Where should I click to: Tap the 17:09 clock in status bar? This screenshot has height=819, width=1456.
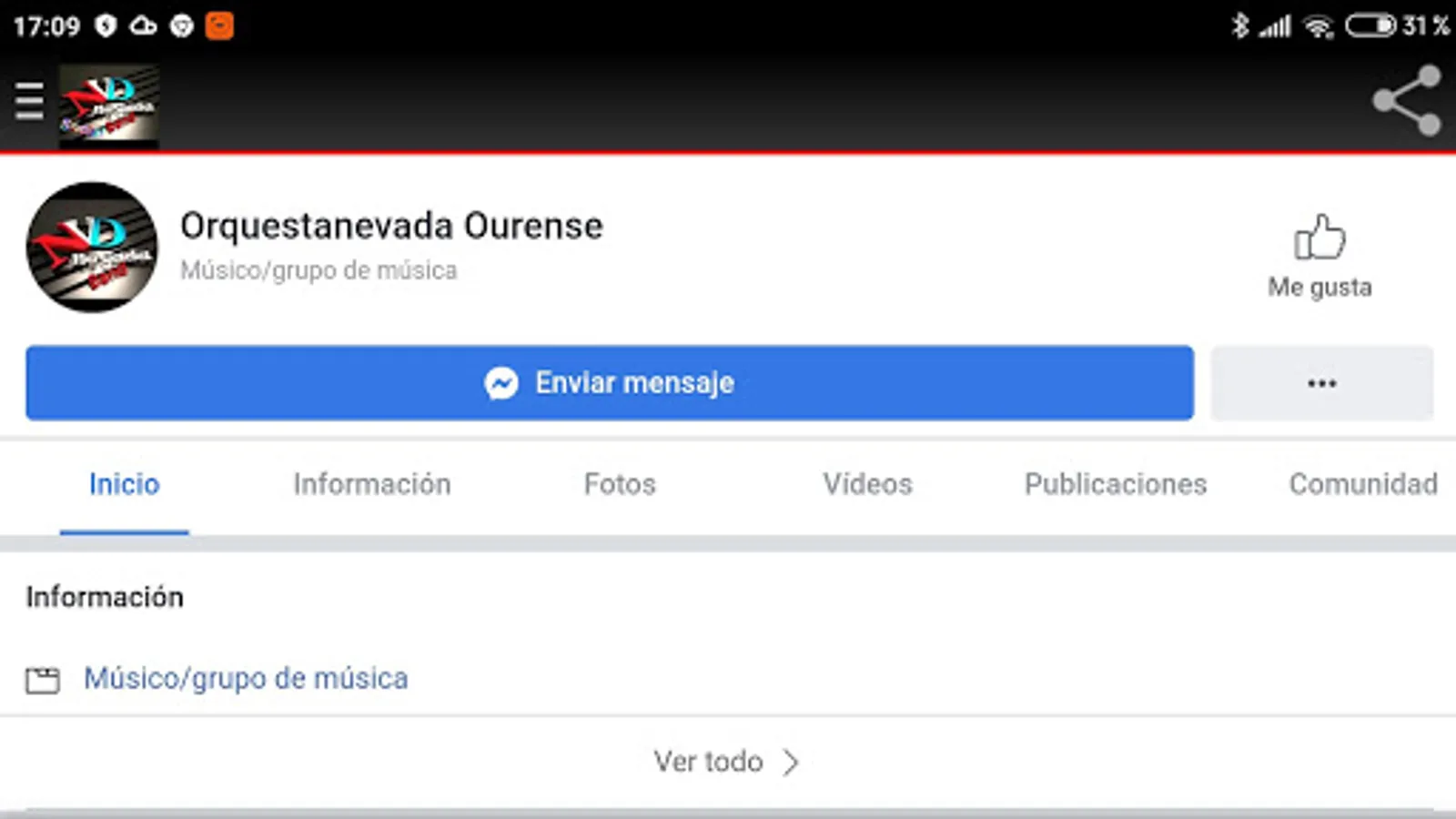coord(46,25)
